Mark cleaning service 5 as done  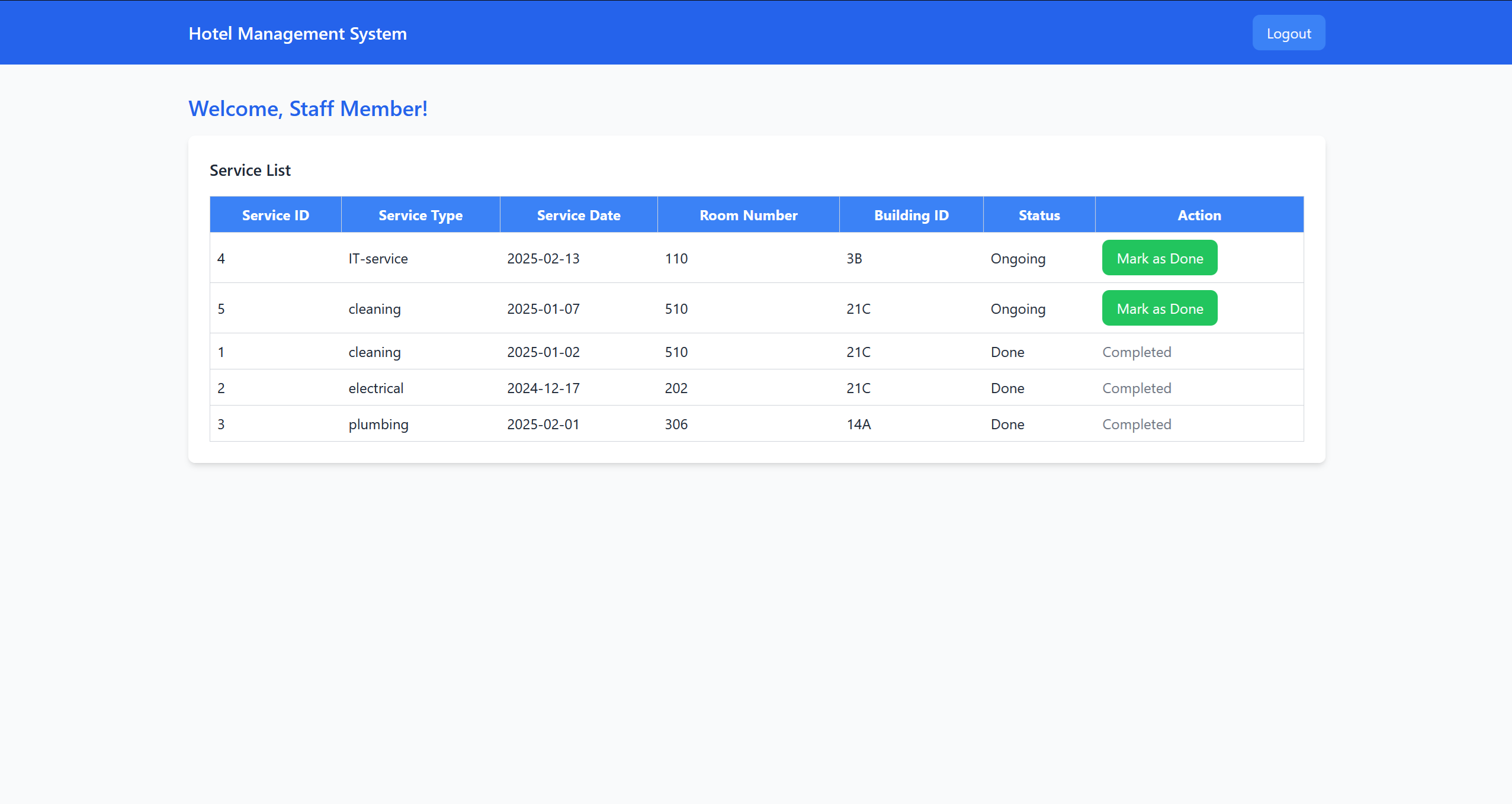click(1159, 308)
